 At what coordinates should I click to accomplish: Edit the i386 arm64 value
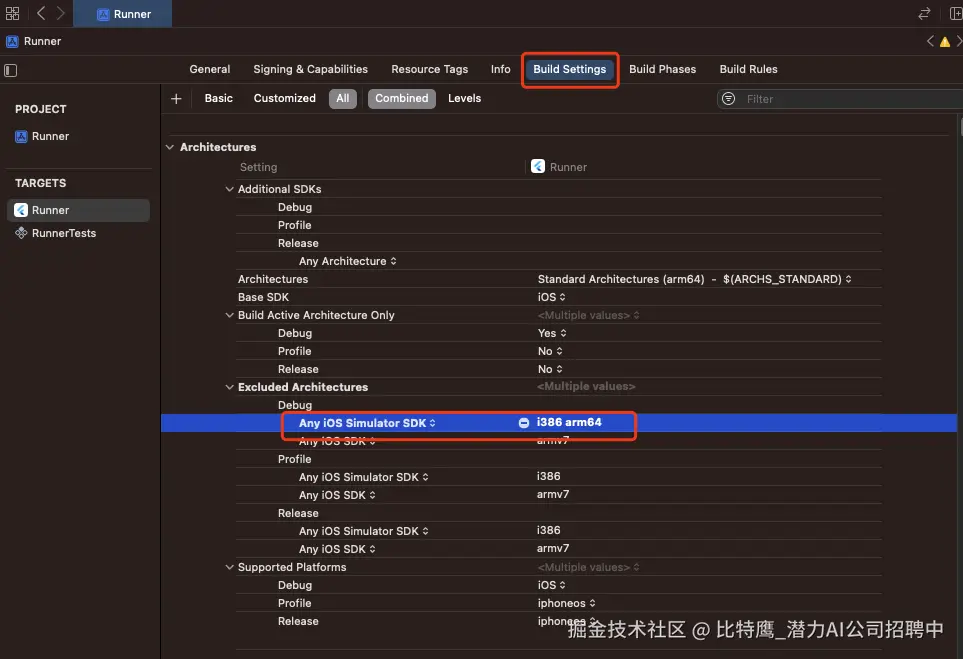coord(569,423)
